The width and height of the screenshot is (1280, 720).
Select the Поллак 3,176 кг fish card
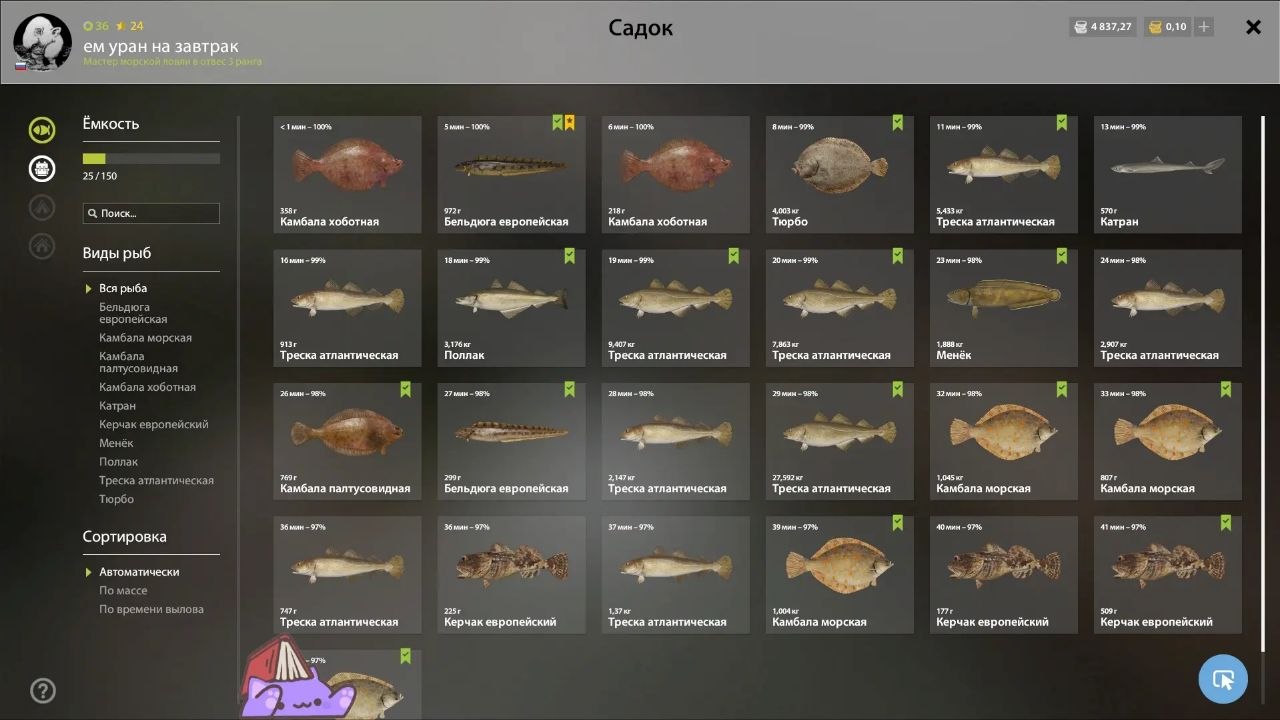click(x=511, y=308)
